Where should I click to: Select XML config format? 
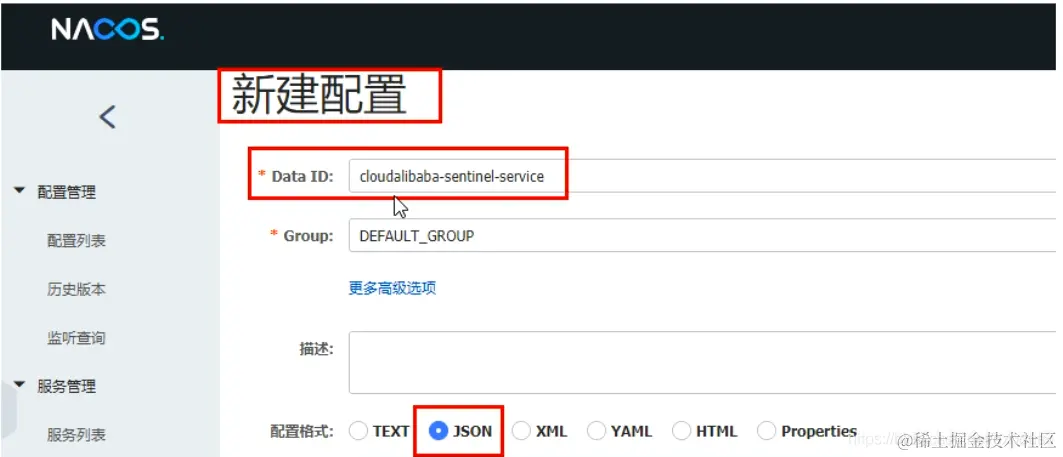coord(521,431)
